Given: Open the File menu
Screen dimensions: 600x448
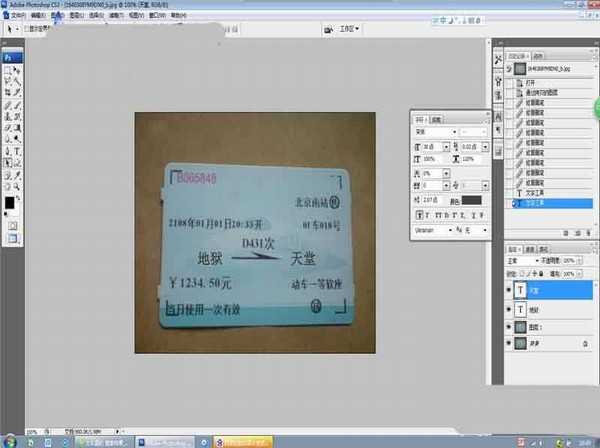Looking at the screenshot, I should click(x=16, y=17).
